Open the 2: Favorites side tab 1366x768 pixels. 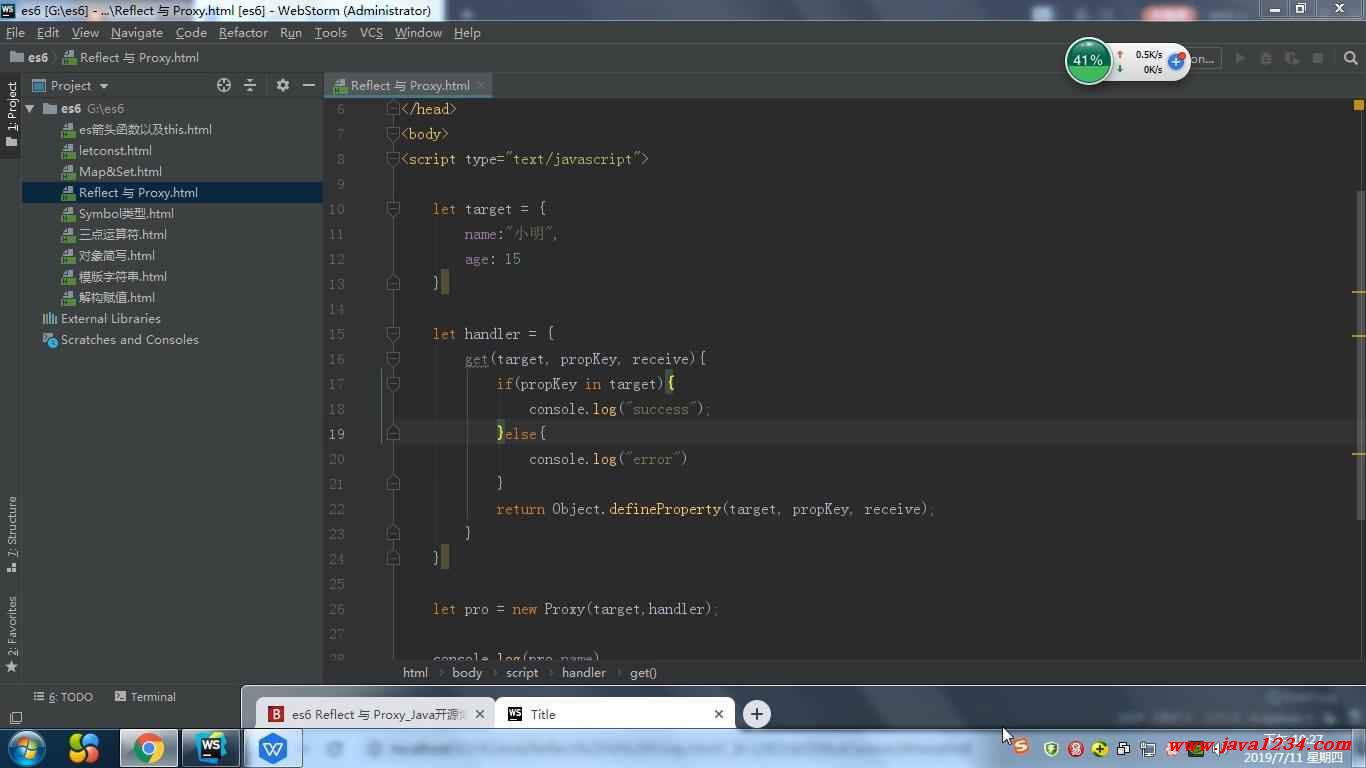12,634
